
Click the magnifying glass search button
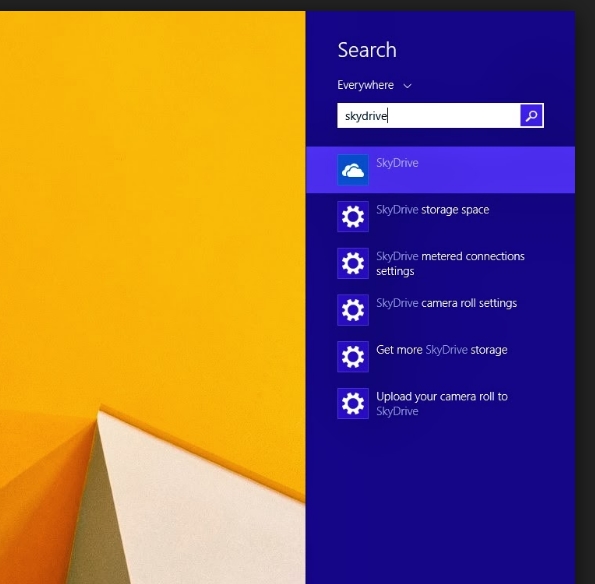[x=531, y=115]
